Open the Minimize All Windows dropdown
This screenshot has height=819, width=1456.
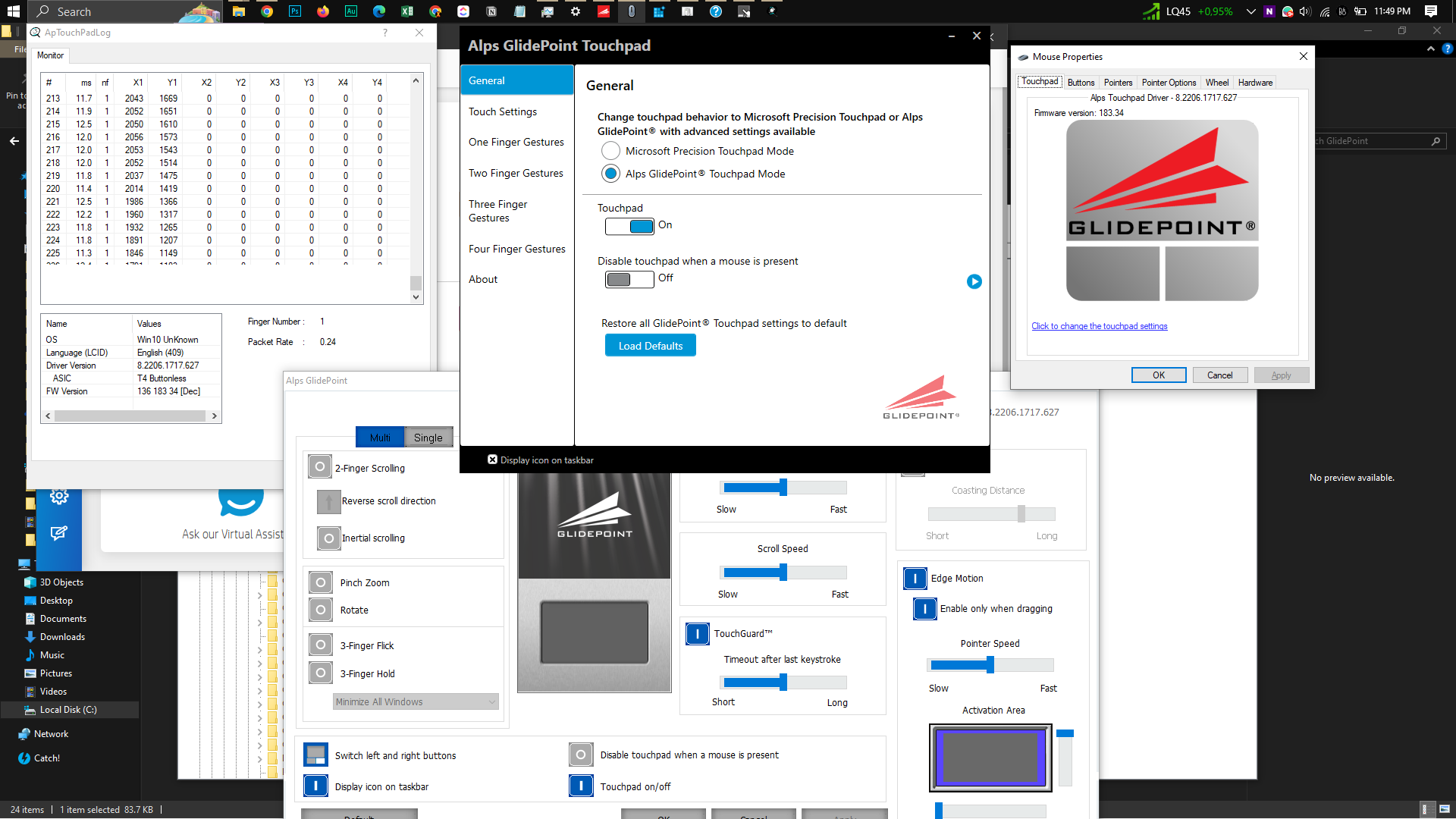(x=416, y=701)
